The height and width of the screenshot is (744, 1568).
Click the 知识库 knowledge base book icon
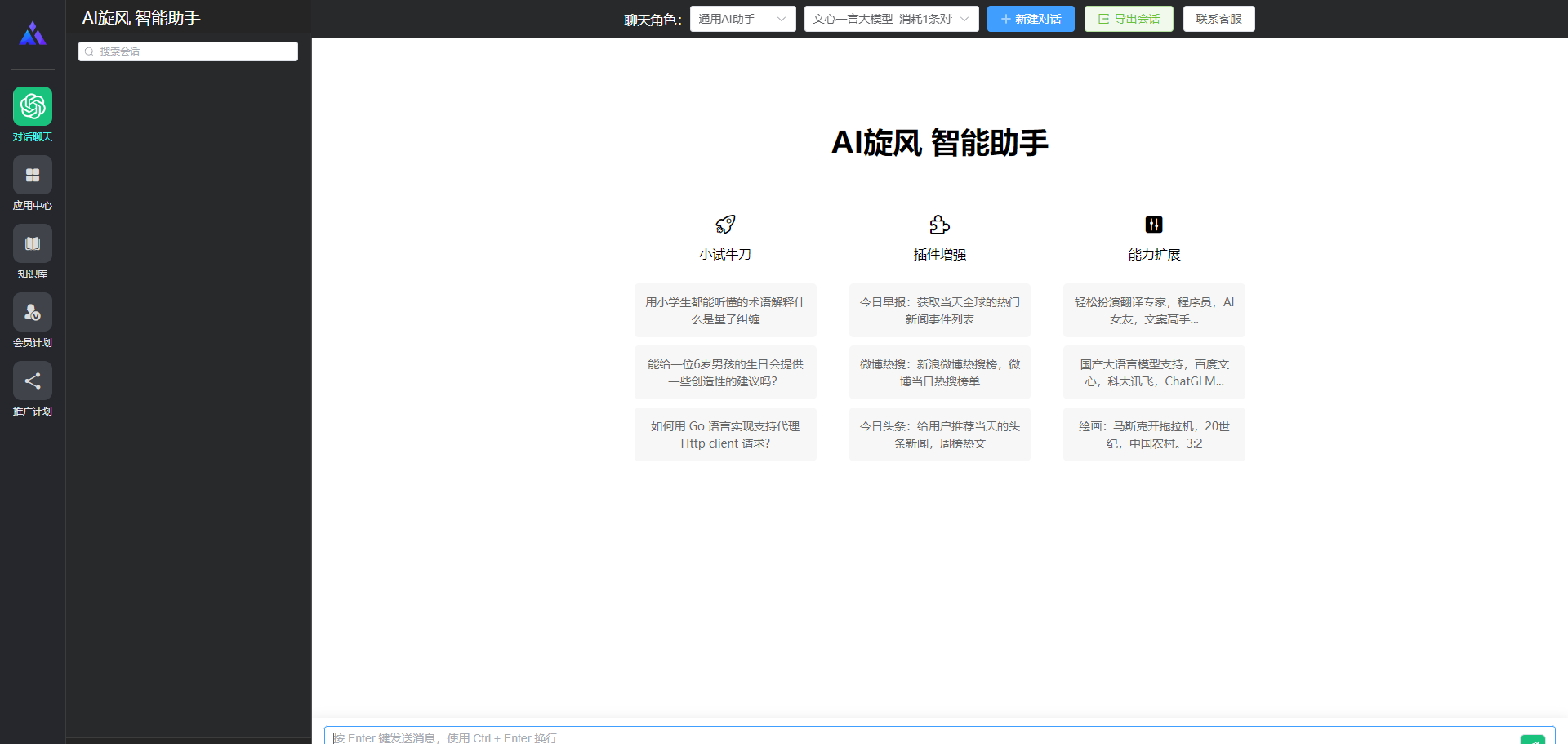32,243
